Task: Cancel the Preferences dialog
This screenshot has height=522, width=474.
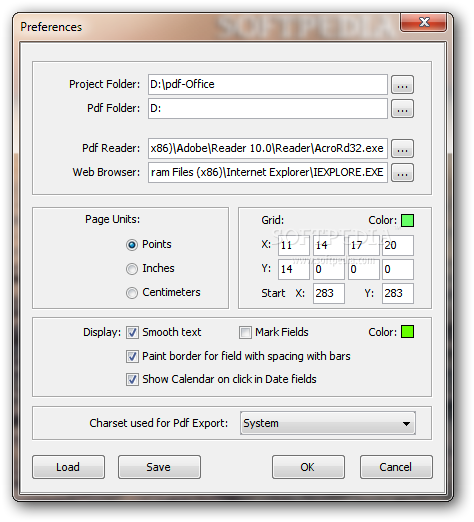Action: [x=396, y=467]
